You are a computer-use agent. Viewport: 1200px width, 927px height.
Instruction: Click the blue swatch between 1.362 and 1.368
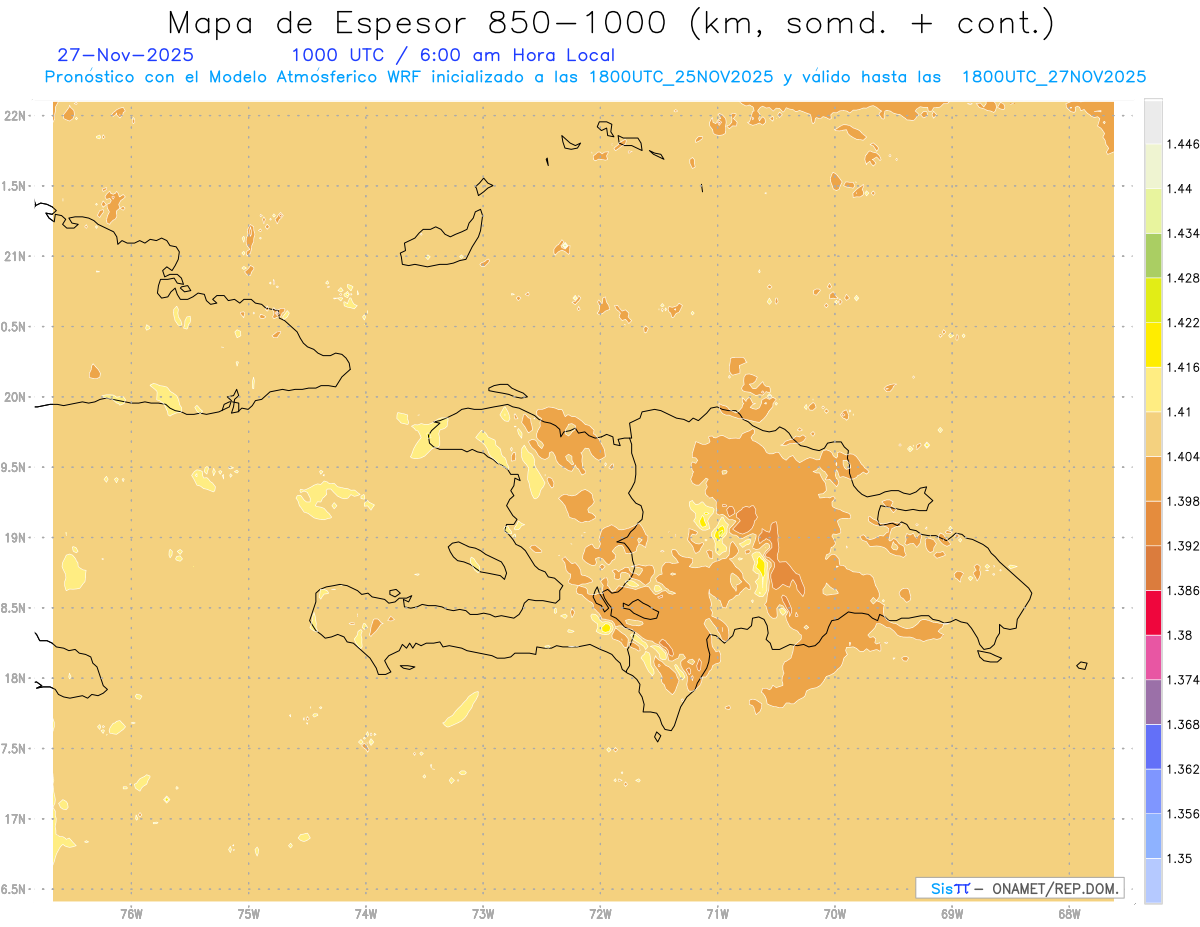point(1153,746)
